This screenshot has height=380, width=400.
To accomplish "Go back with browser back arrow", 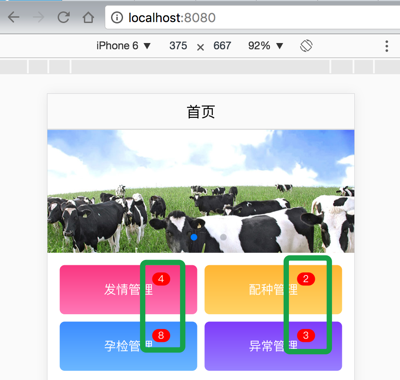I will [x=14, y=17].
